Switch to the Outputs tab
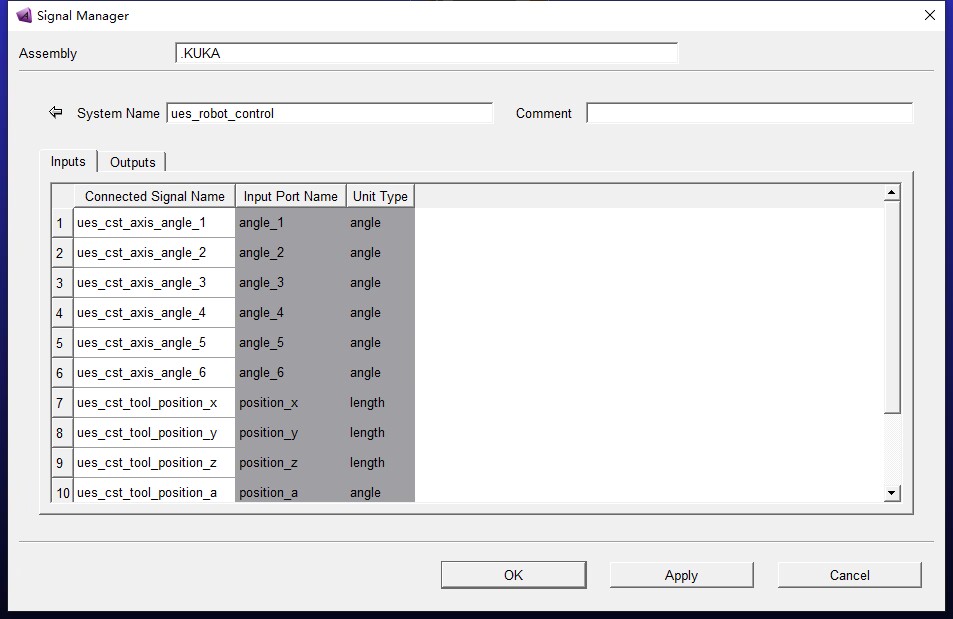This screenshot has height=619, width=953. 133,162
